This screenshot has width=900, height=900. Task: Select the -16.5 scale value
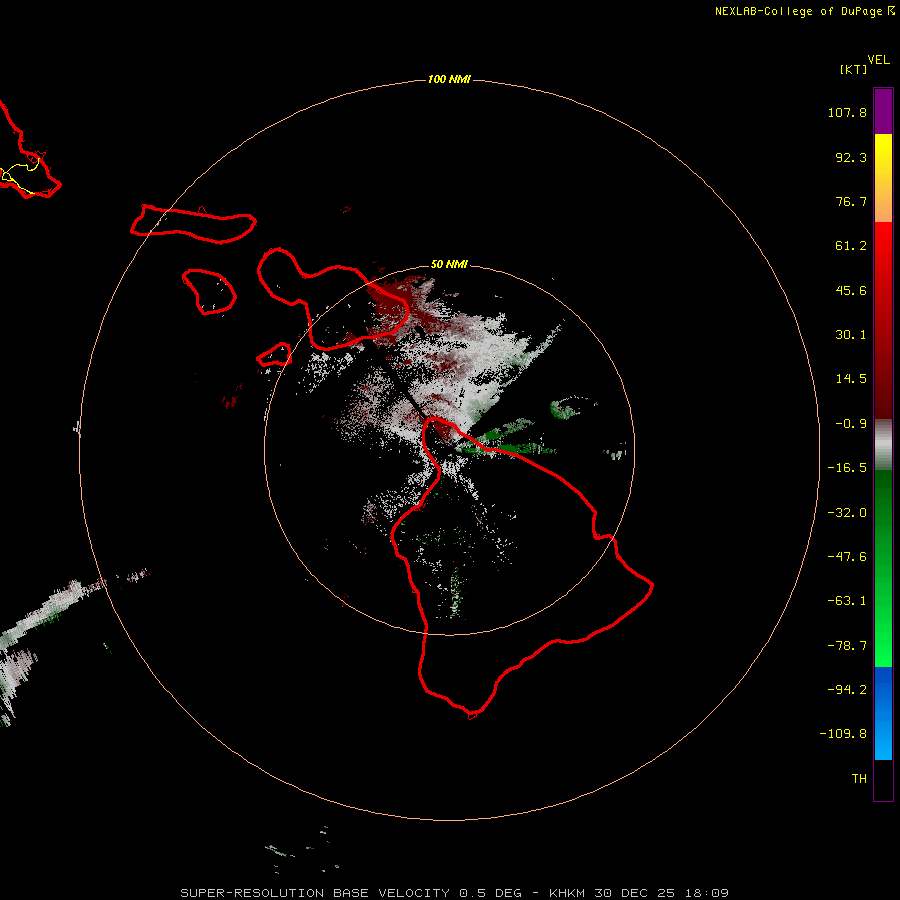coord(847,468)
